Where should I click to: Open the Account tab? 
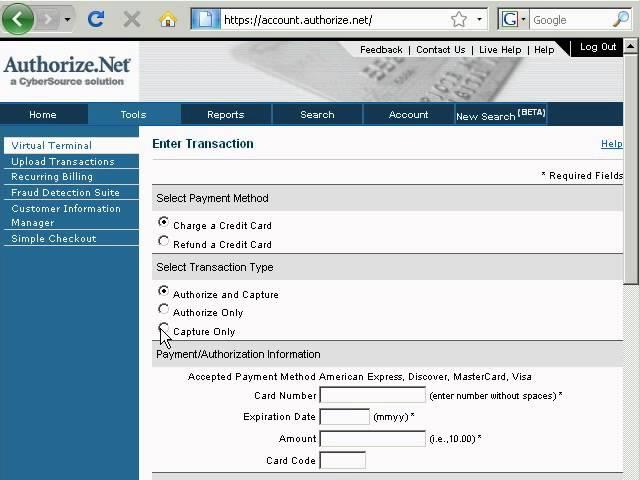(409, 115)
